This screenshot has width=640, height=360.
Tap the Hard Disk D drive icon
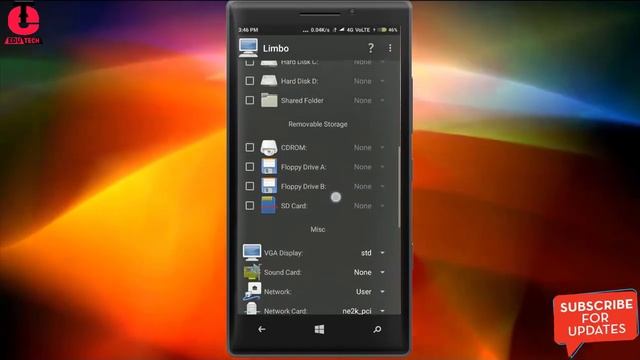coord(269,80)
